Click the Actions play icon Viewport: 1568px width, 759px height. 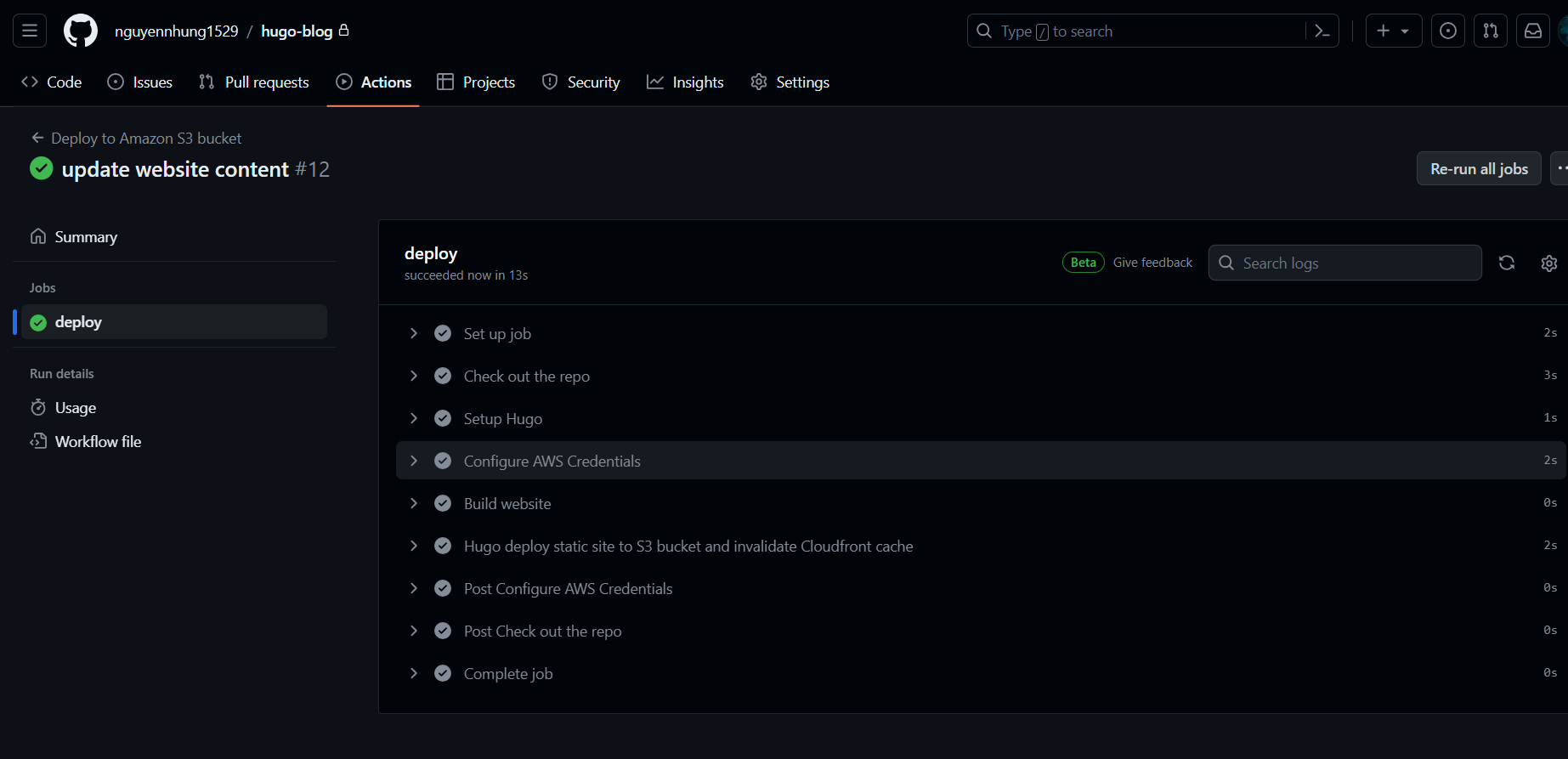344,82
